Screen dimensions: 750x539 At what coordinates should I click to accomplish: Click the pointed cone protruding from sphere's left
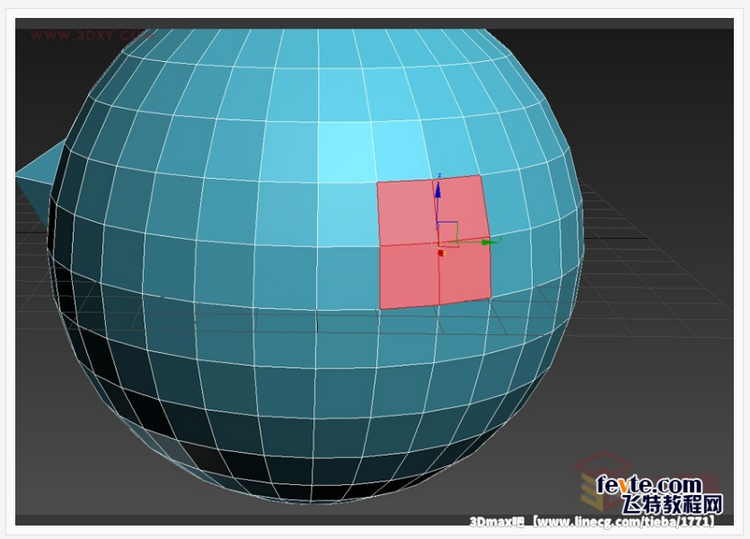pyautogui.click(x=39, y=180)
